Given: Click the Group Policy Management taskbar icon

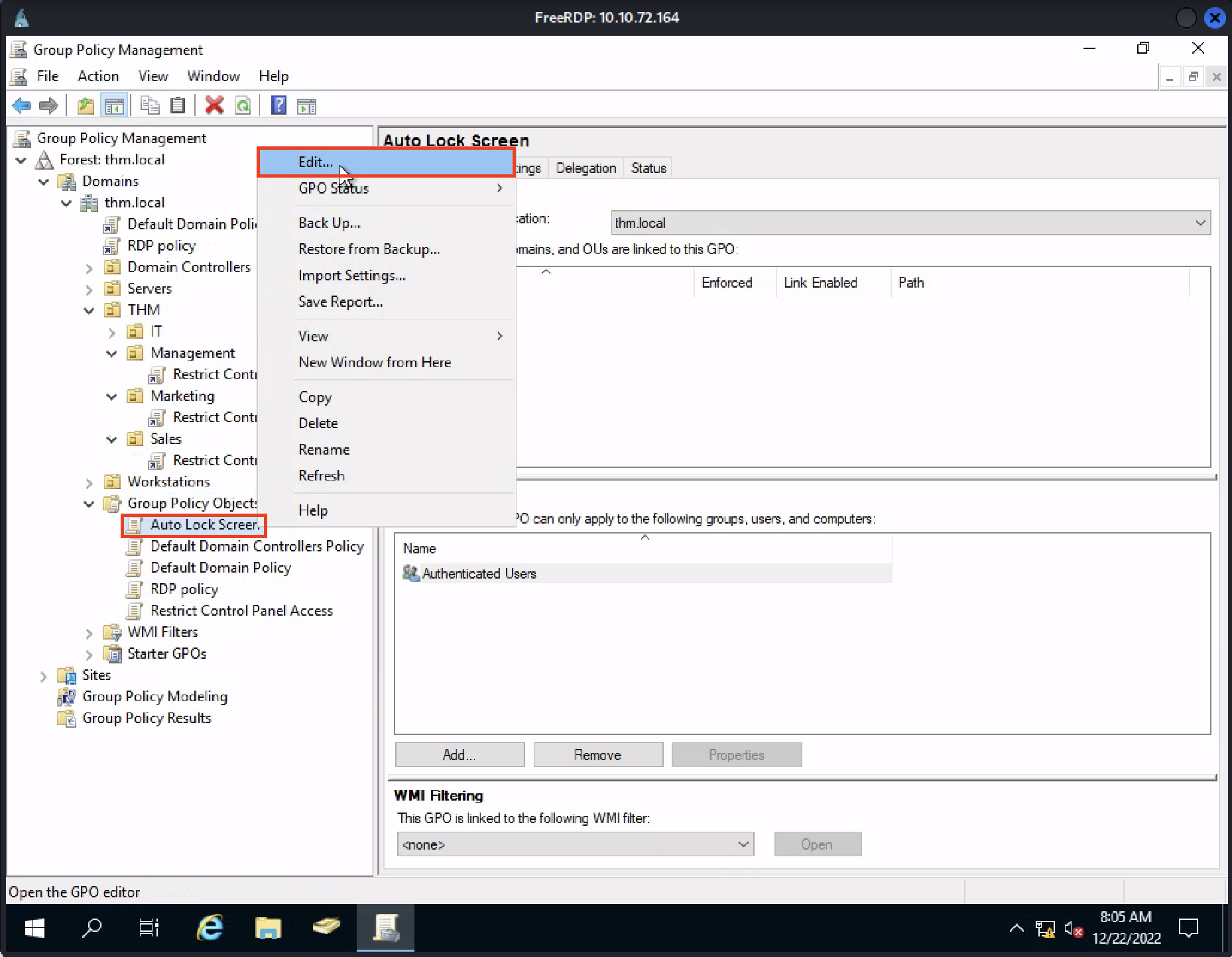Looking at the screenshot, I should 385,928.
